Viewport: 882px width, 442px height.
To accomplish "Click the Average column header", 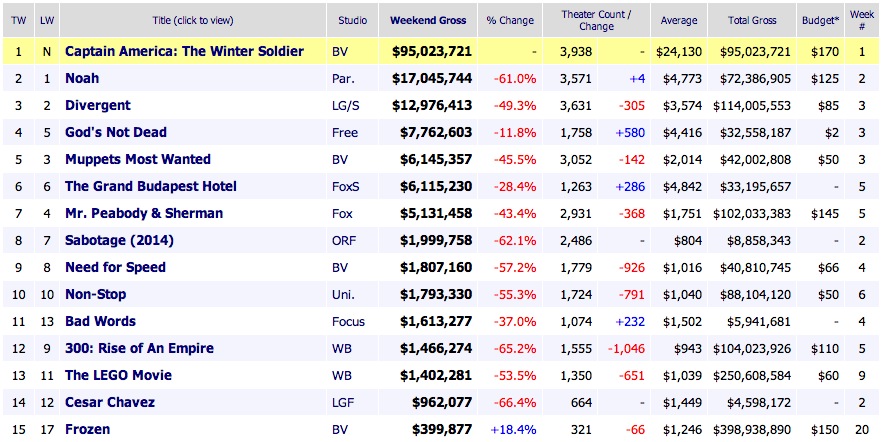I will click(x=679, y=20).
